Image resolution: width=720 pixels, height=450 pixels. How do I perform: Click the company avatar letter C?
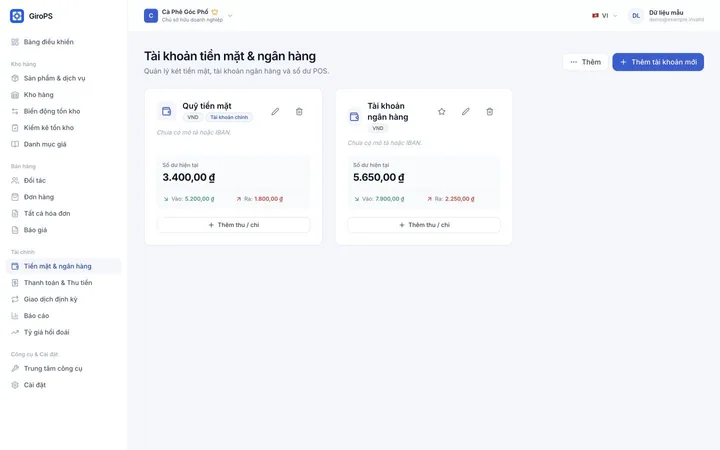pos(151,16)
